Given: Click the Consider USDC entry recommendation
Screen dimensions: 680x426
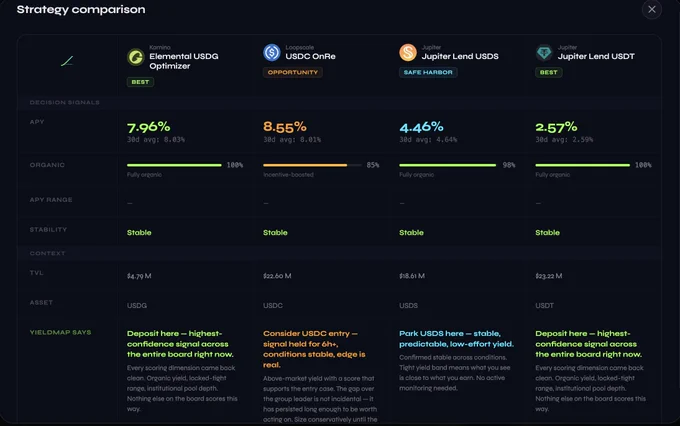Looking at the screenshot, I should [x=314, y=349].
